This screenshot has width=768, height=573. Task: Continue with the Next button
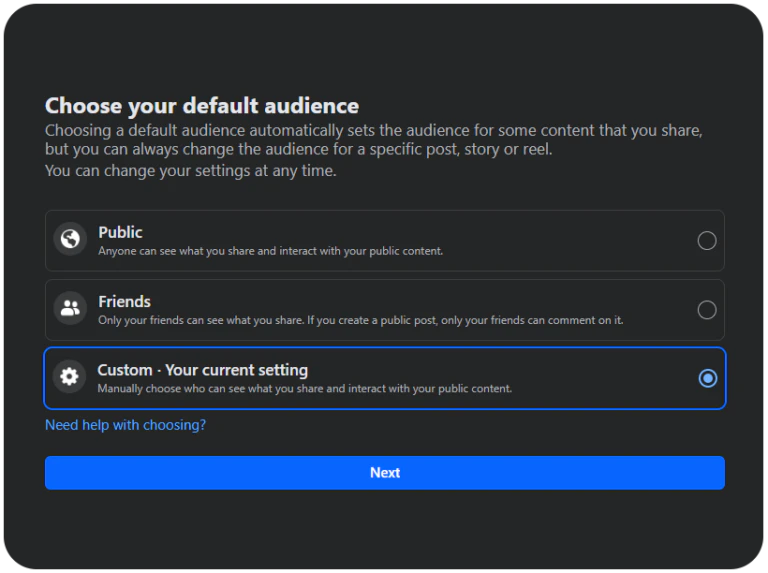click(384, 473)
